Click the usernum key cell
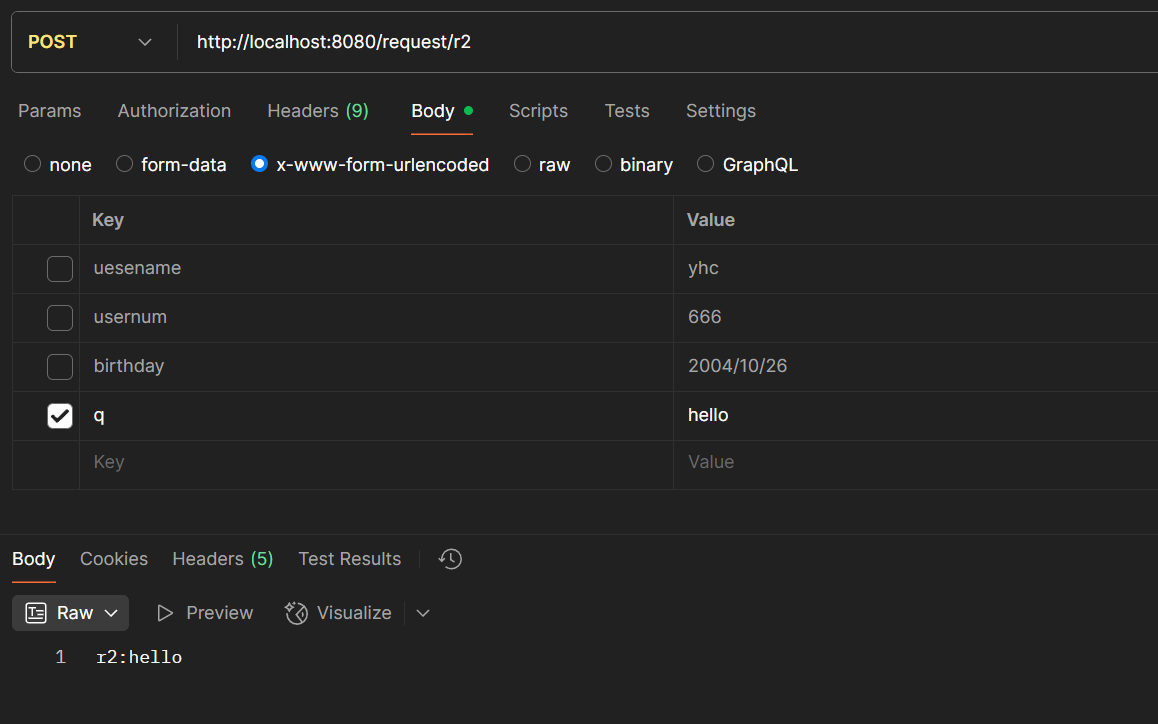Image resolution: width=1158 pixels, height=724 pixels. pyautogui.click(x=376, y=317)
